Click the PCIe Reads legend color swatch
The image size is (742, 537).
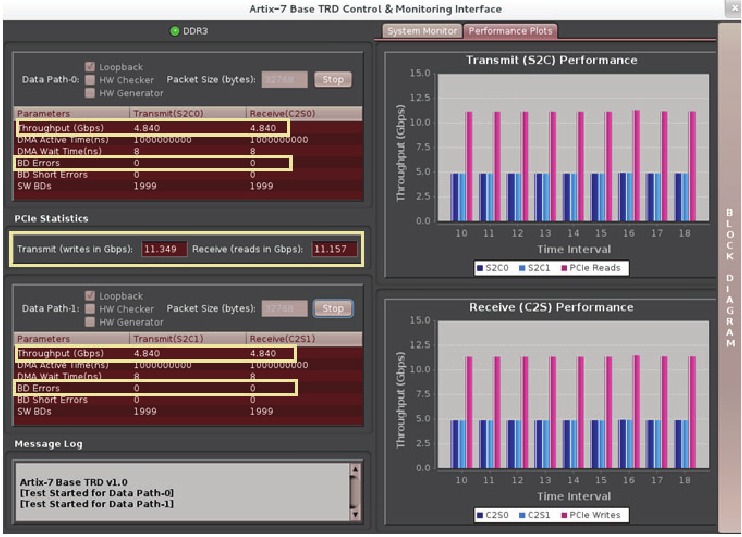click(564, 268)
